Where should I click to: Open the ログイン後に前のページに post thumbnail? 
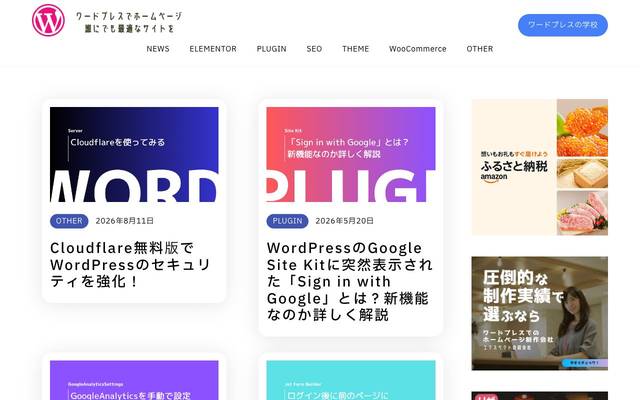point(351,380)
